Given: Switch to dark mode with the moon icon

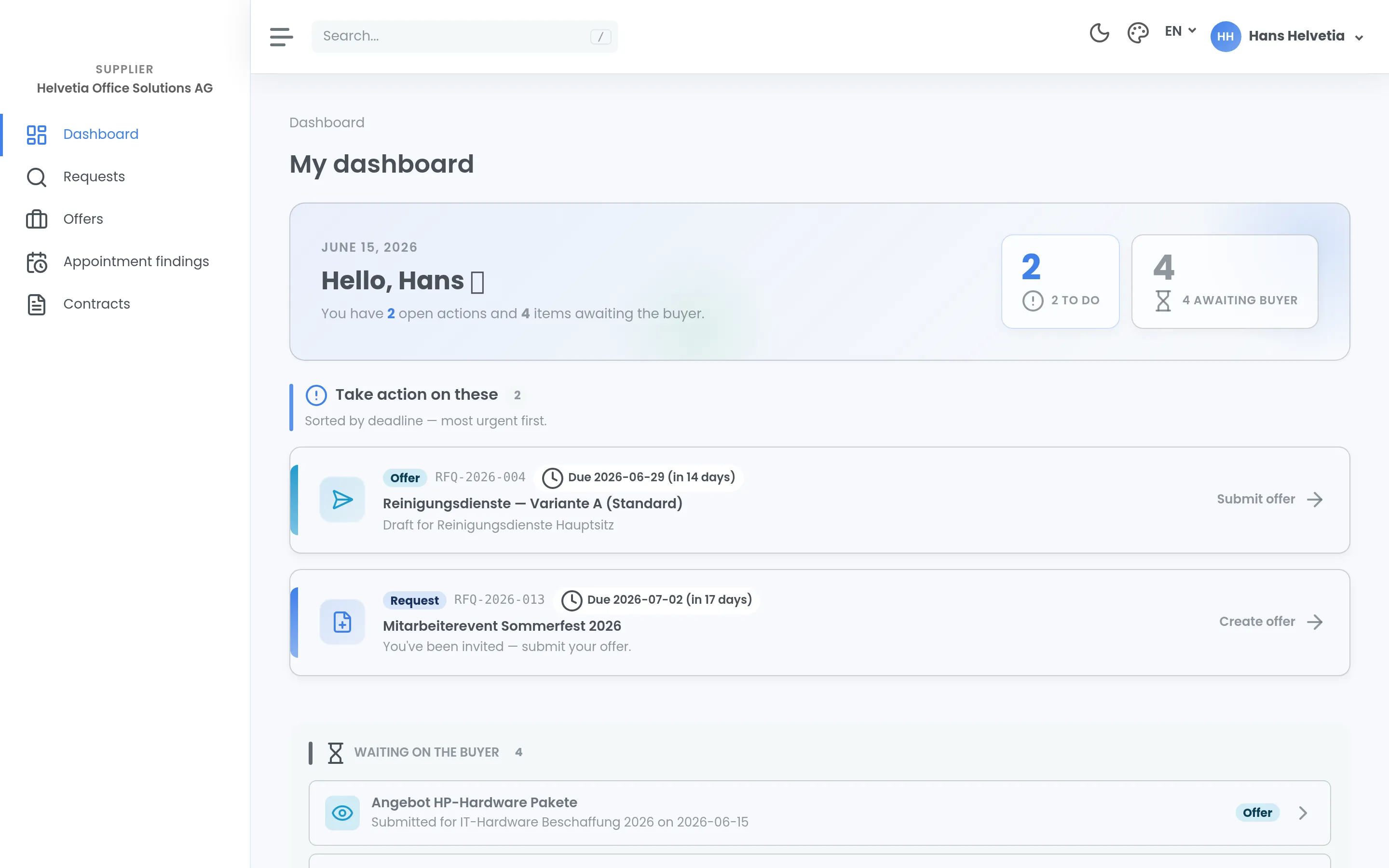Looking at the screenshot, I should (1099, 33).
